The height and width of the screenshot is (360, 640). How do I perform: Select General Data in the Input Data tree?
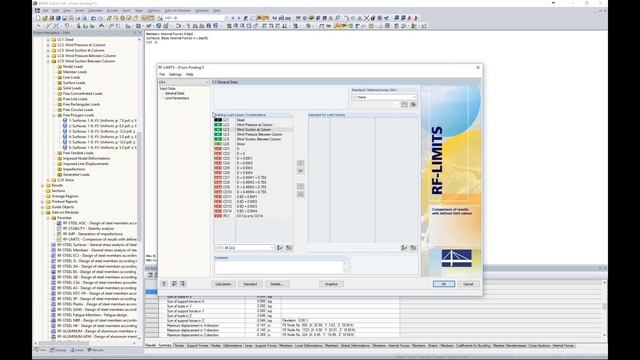tap(174, 93)
